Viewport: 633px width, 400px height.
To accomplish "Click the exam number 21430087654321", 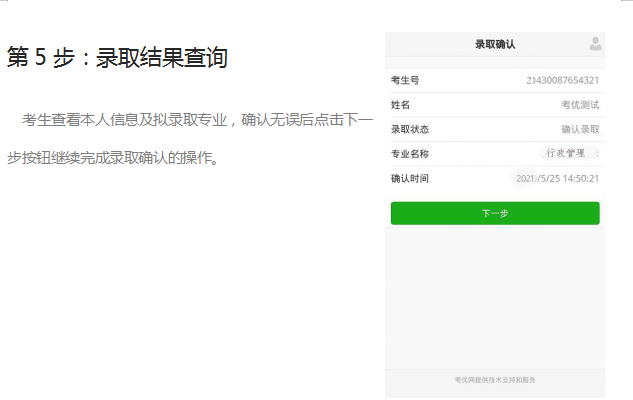I will pyautogui.click(x=562, y=80).
